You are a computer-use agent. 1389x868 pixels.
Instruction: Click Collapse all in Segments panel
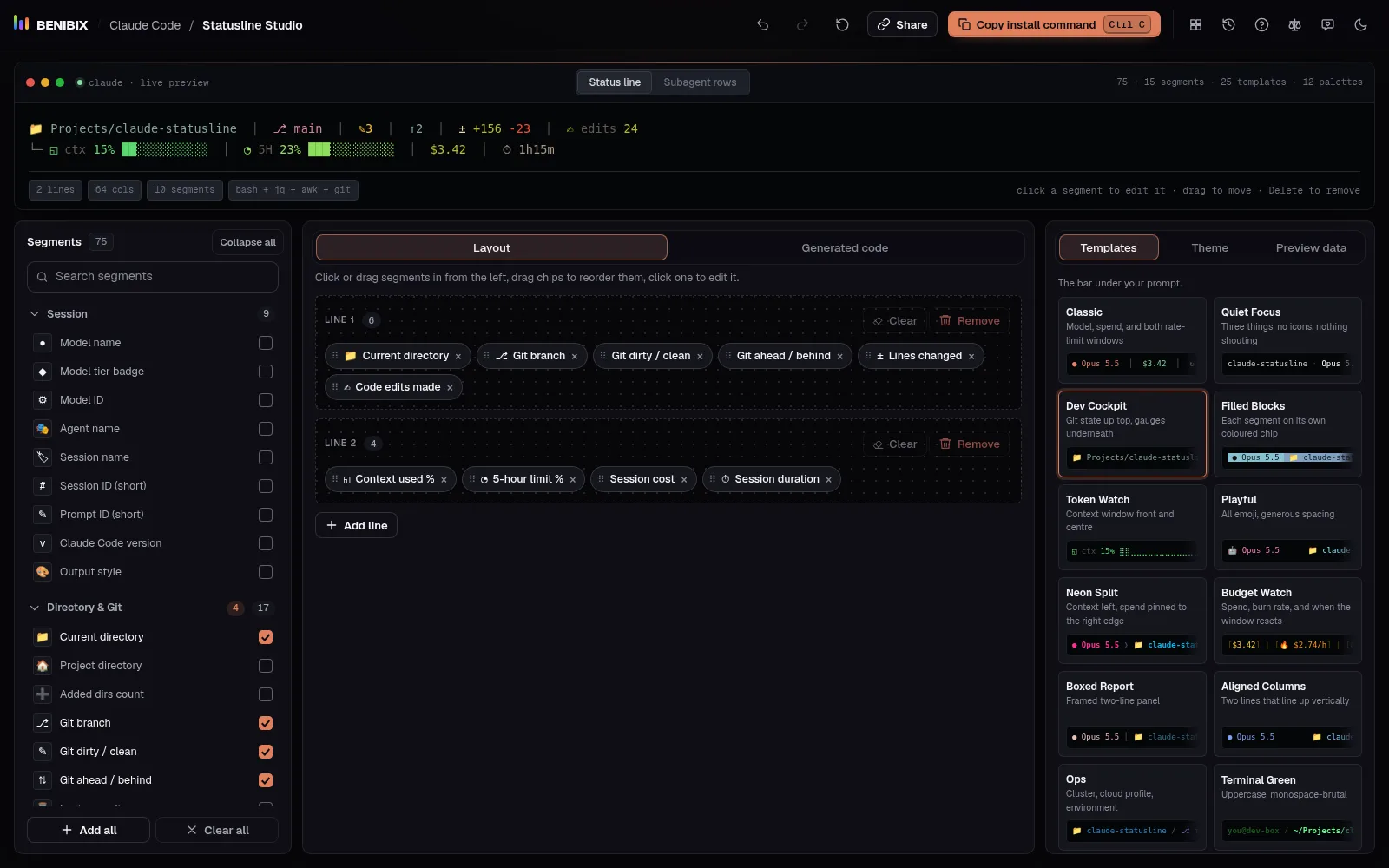click(x=247, y=242)
